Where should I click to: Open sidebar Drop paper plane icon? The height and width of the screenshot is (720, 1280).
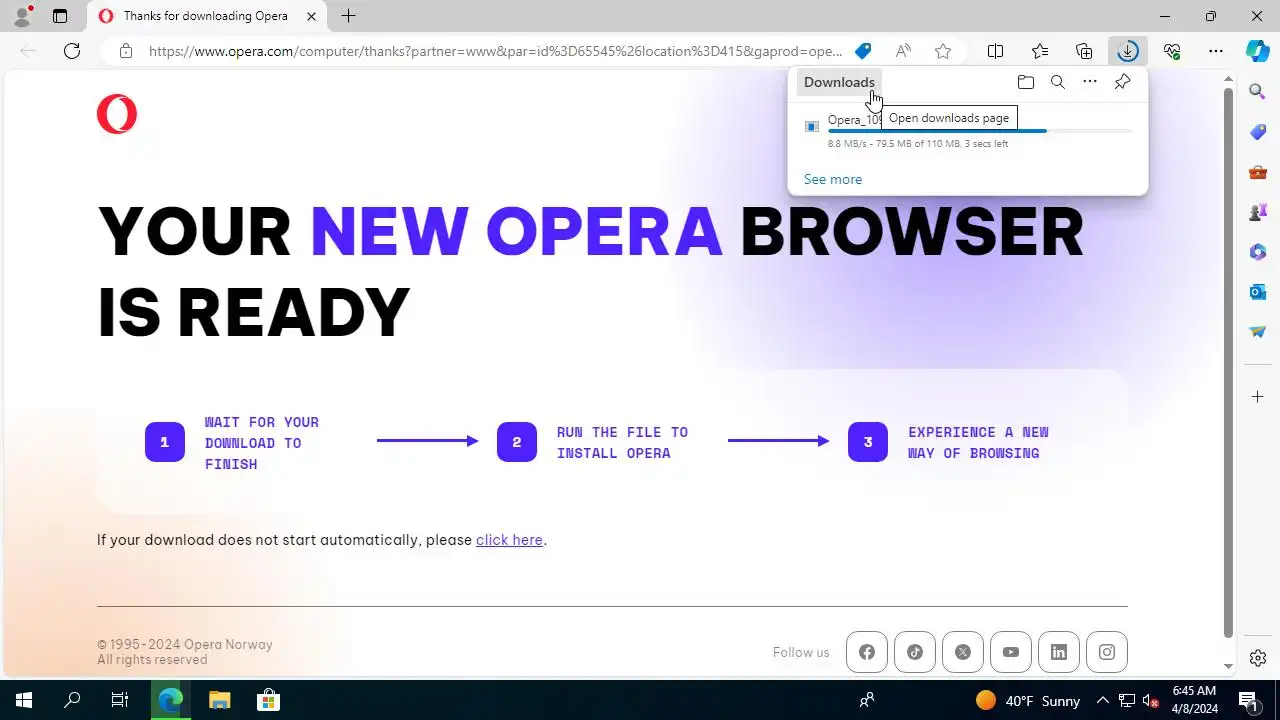click(1258, 332)
